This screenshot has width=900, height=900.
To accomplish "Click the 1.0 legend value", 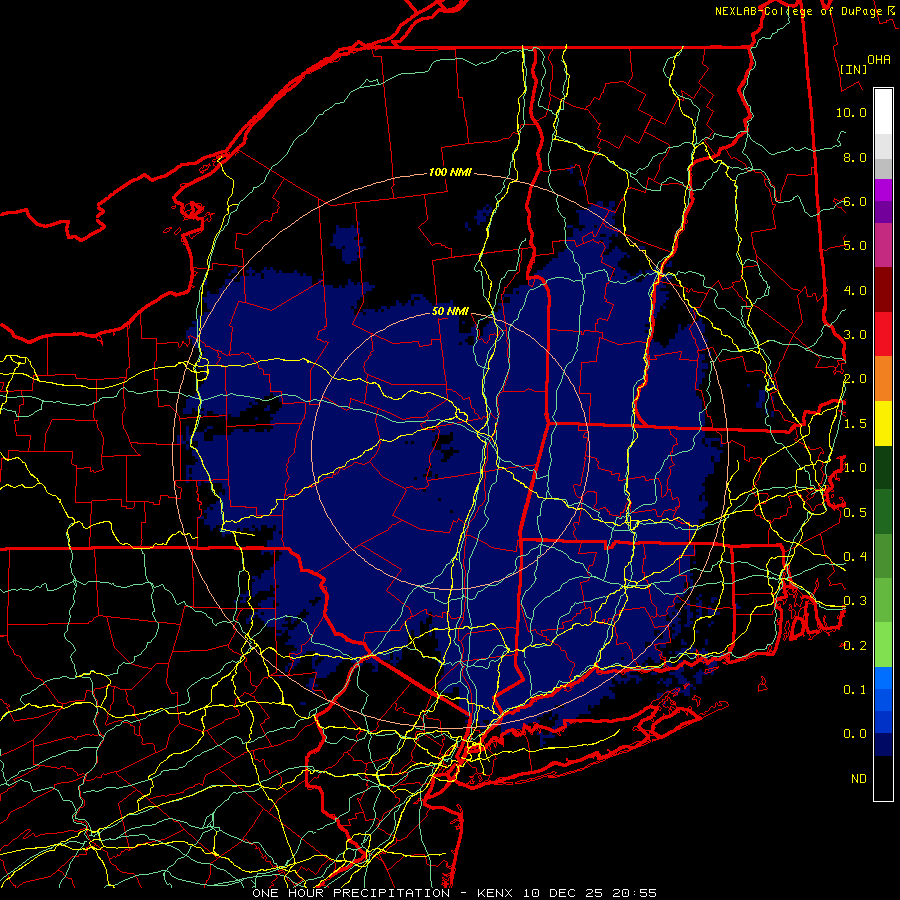I will point(855,468).
